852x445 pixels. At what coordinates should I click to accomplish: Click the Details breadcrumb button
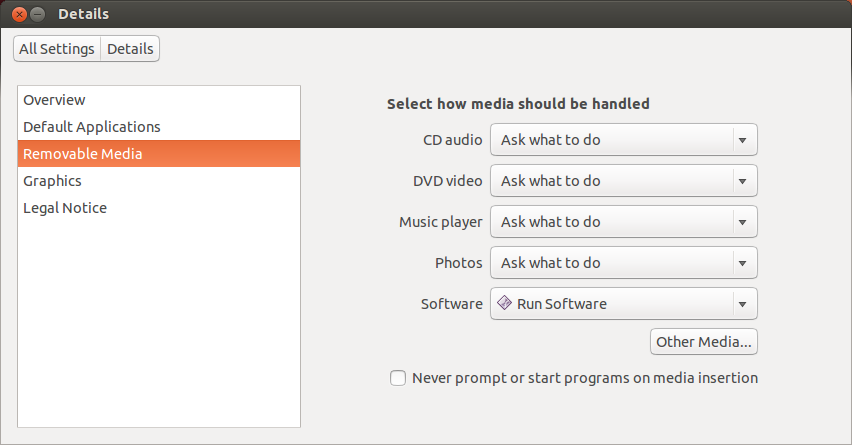tap(130, 48)
